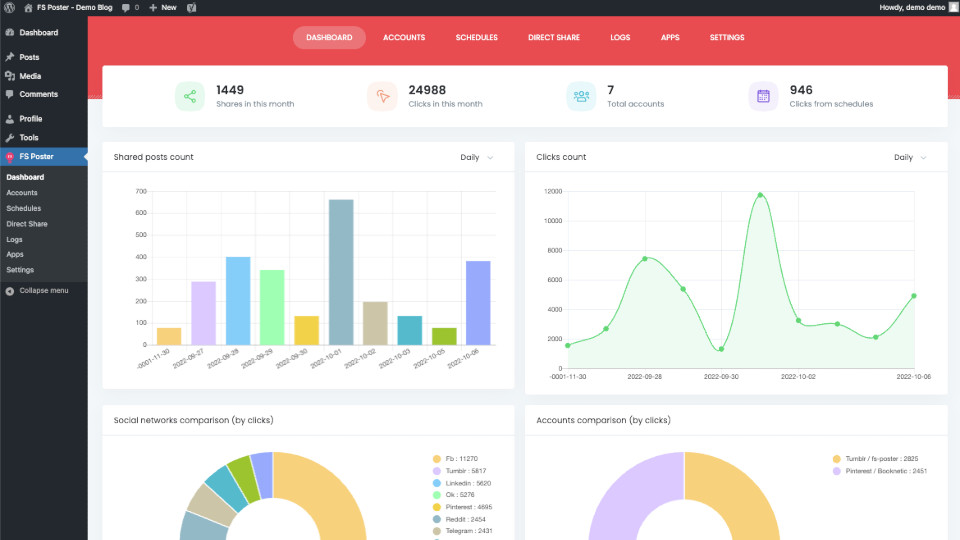Click the FS Poster admin bar icon
The image size is (960, 540).
coord(192,8)
